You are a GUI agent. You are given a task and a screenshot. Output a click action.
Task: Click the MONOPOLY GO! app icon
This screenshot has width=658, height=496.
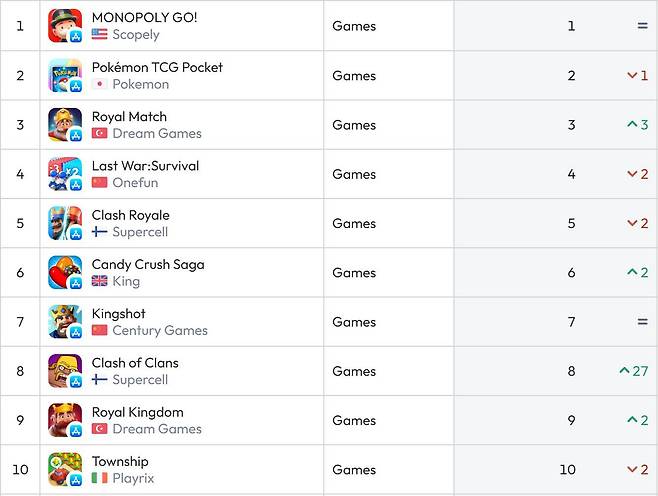(65, 26)
